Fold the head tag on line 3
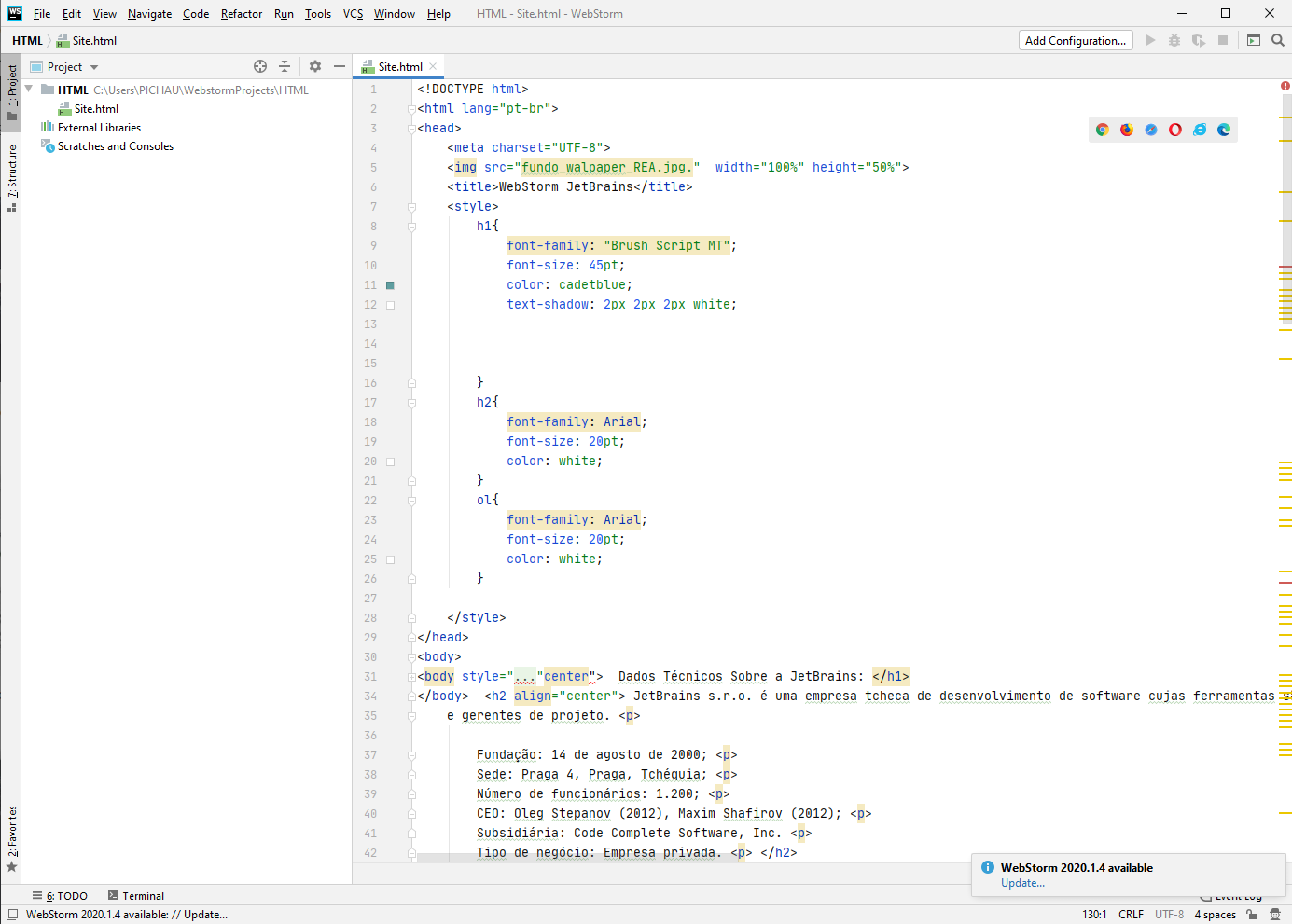This screenshot has width=1292, height=924. 411,129
